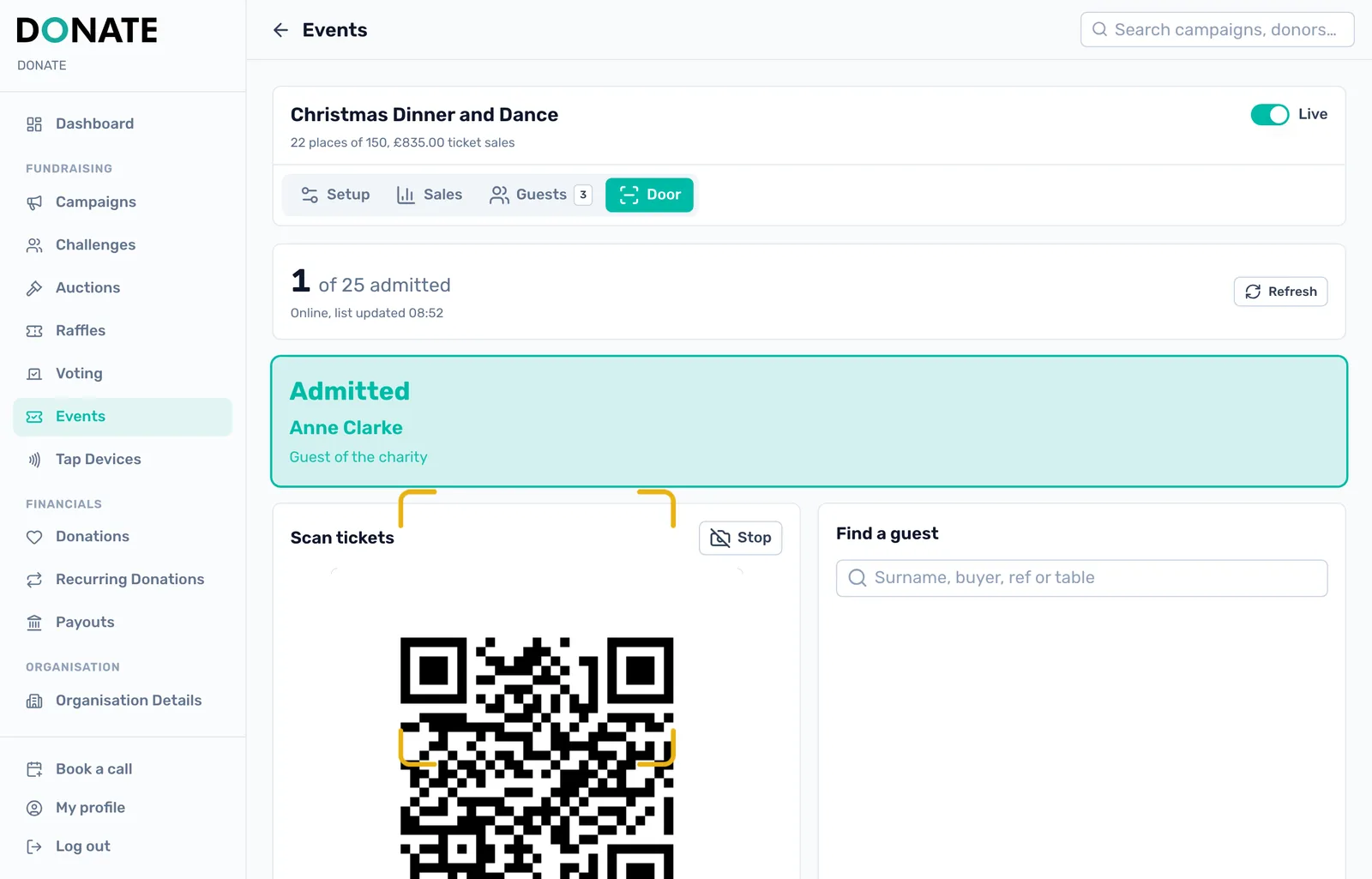The image size is (1372, 879).
Task: Click the '22 places of 150' sales summary
Action: pos(402,142)
